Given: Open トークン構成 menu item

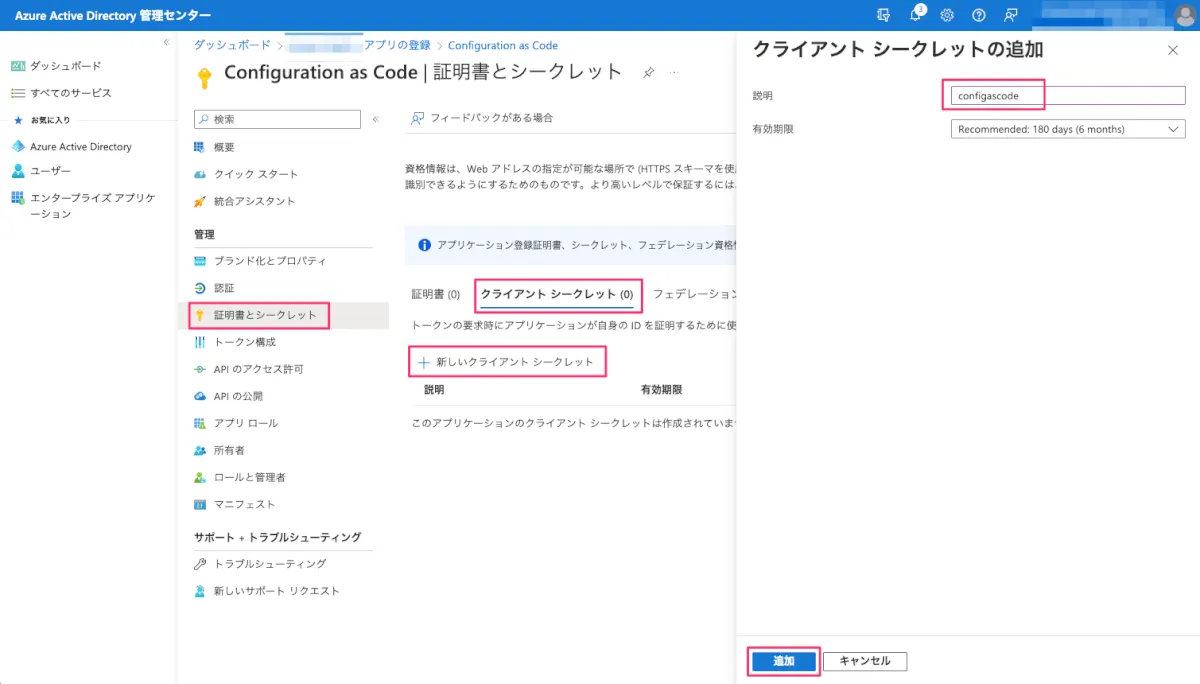Looking at the screenshot, I should click(x=244, y=342).
